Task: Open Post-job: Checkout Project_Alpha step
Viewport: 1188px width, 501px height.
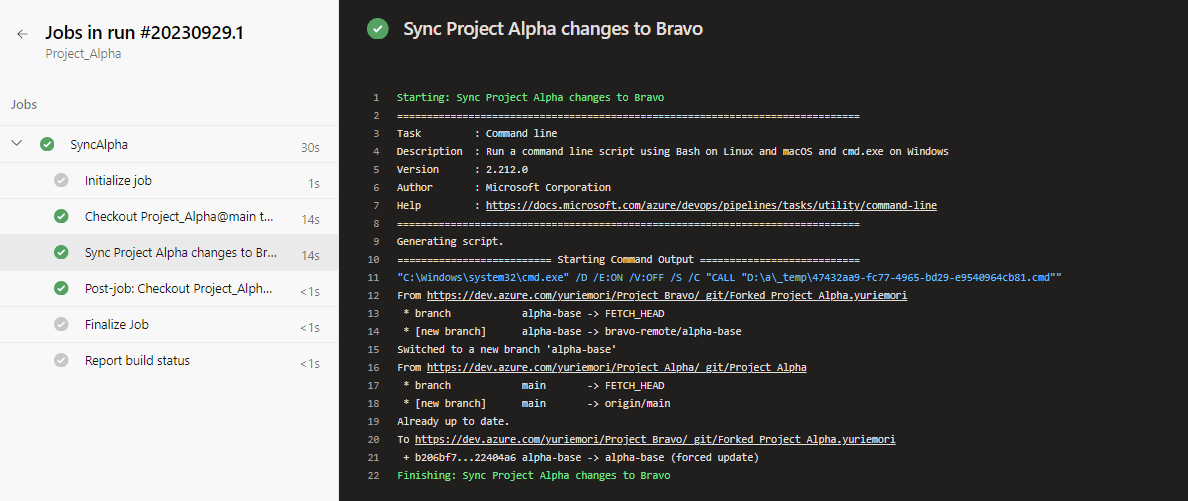Action: tap(169, 289)
